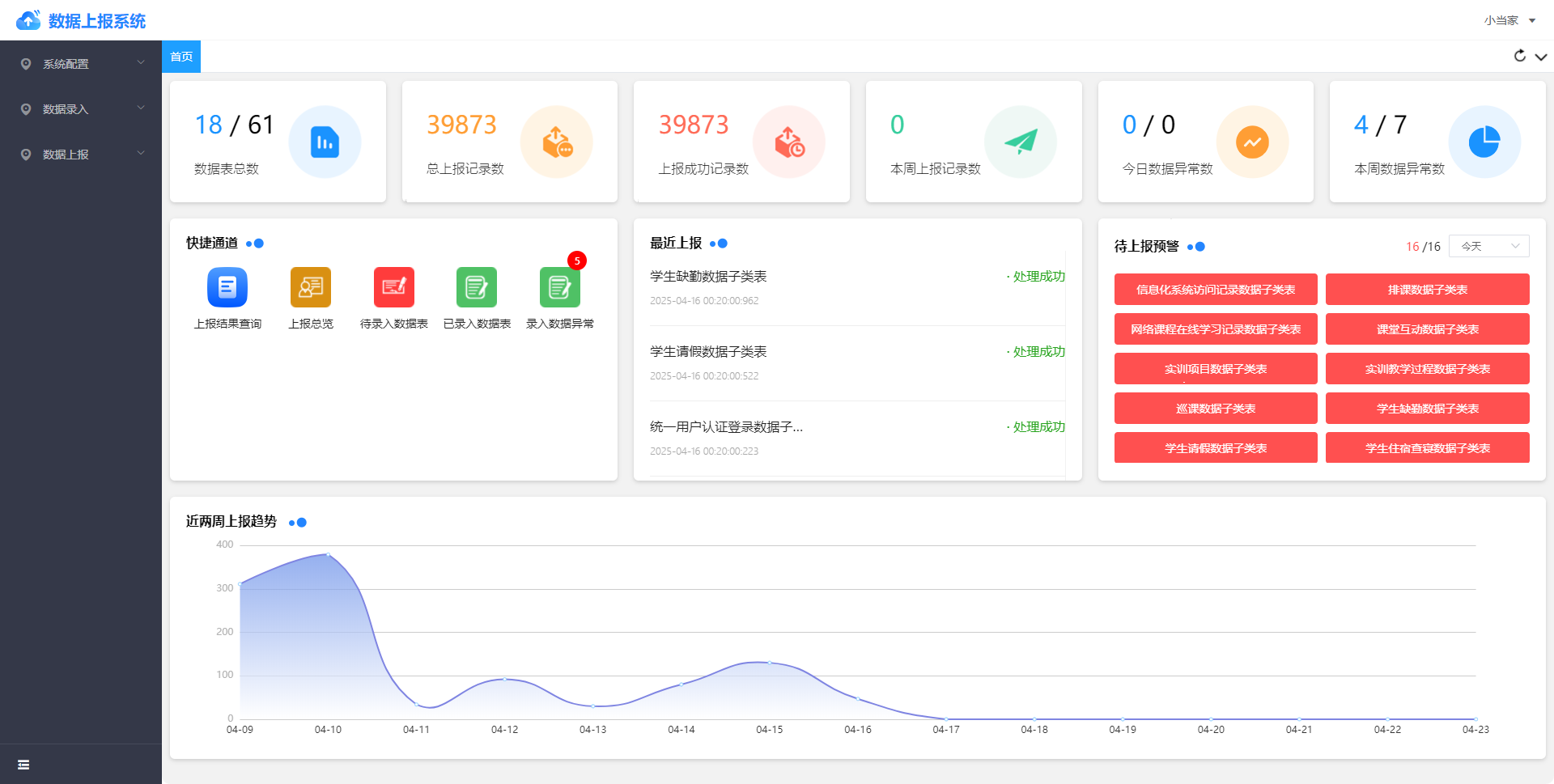
Task: Collapse sidebar with bottom menu icon
Action: pos(23,765)
